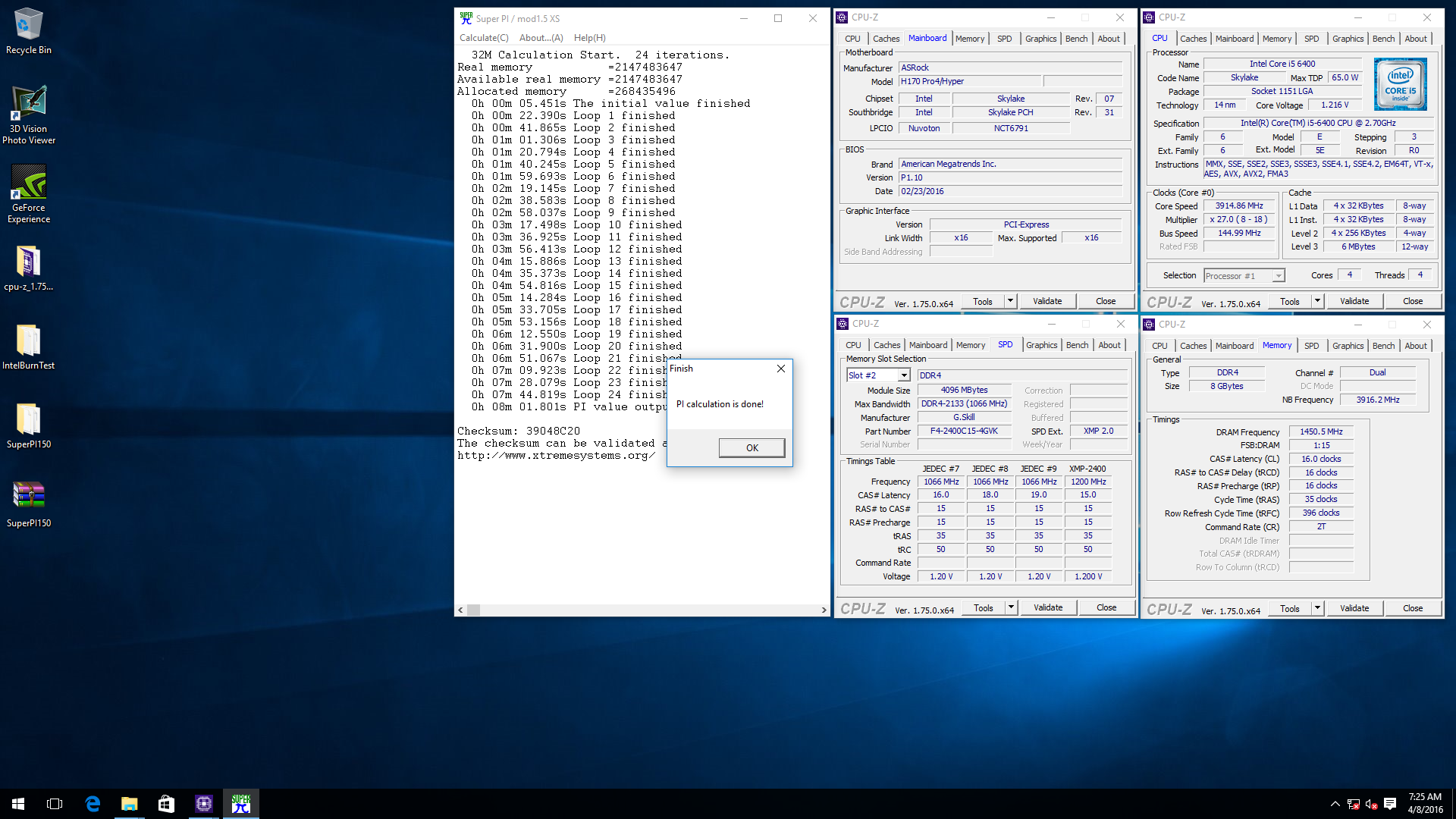Click OK in the Finish dialog

coord(752,447)
